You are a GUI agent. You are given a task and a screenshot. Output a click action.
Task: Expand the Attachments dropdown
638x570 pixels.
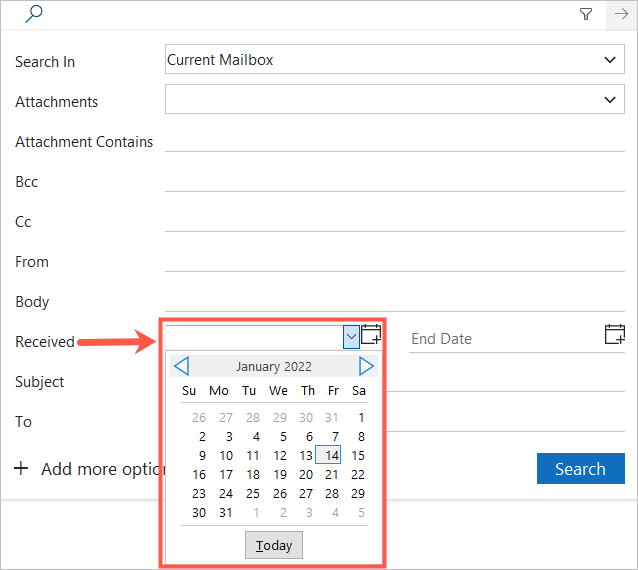click(x=611, y=100)
